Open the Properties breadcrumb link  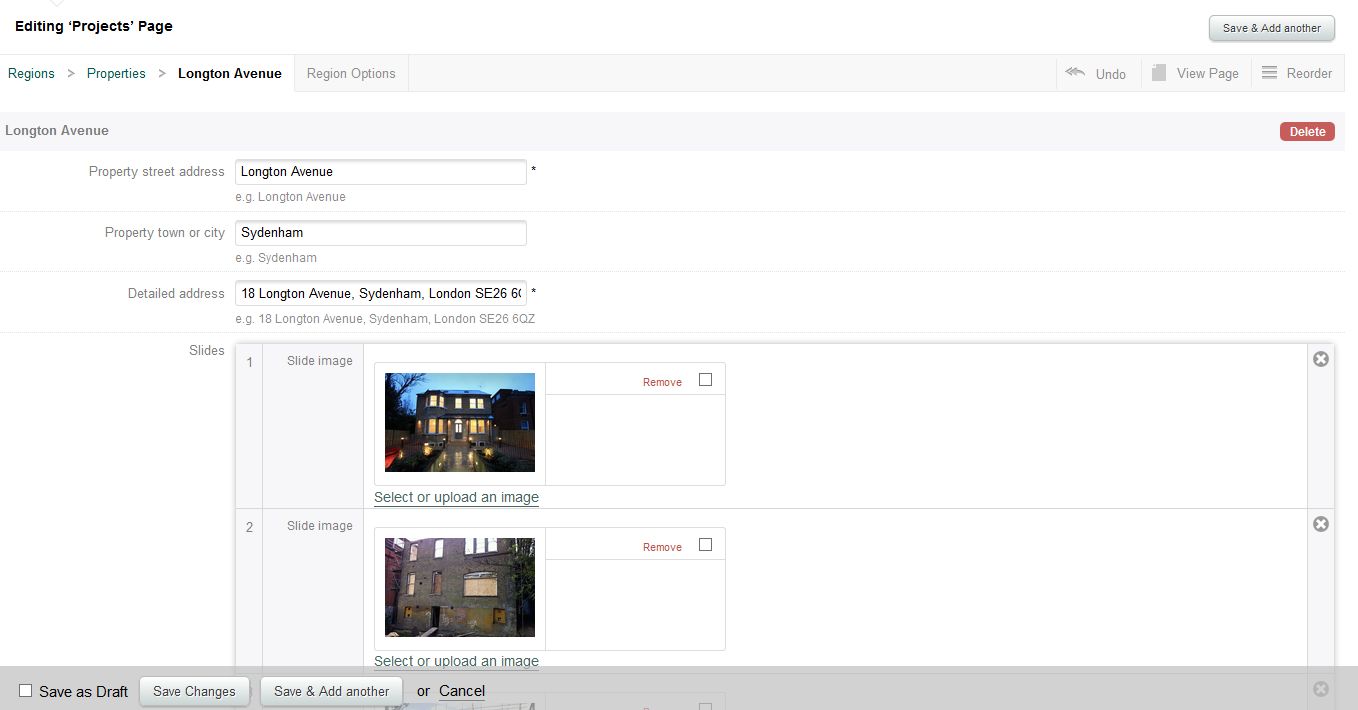(116, 73)
